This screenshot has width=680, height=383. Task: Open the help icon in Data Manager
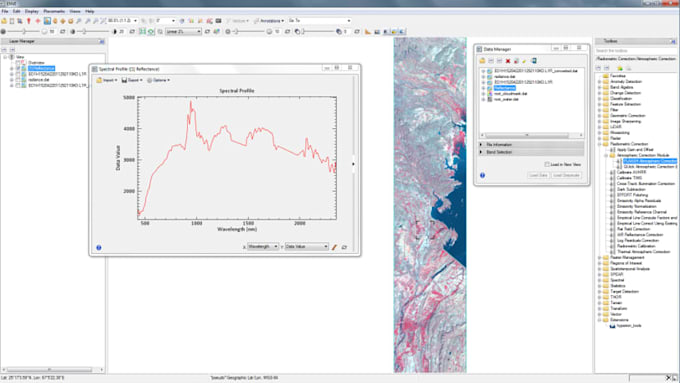(x=482, y=175)
